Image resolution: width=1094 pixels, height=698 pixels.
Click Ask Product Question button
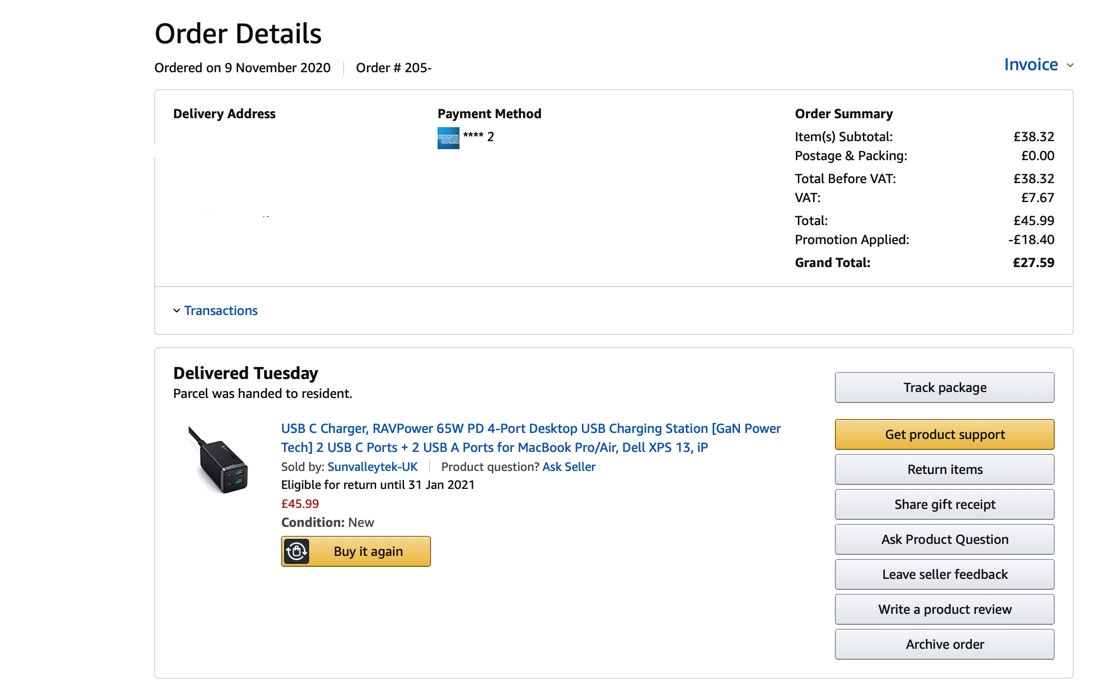pos(944,540)
